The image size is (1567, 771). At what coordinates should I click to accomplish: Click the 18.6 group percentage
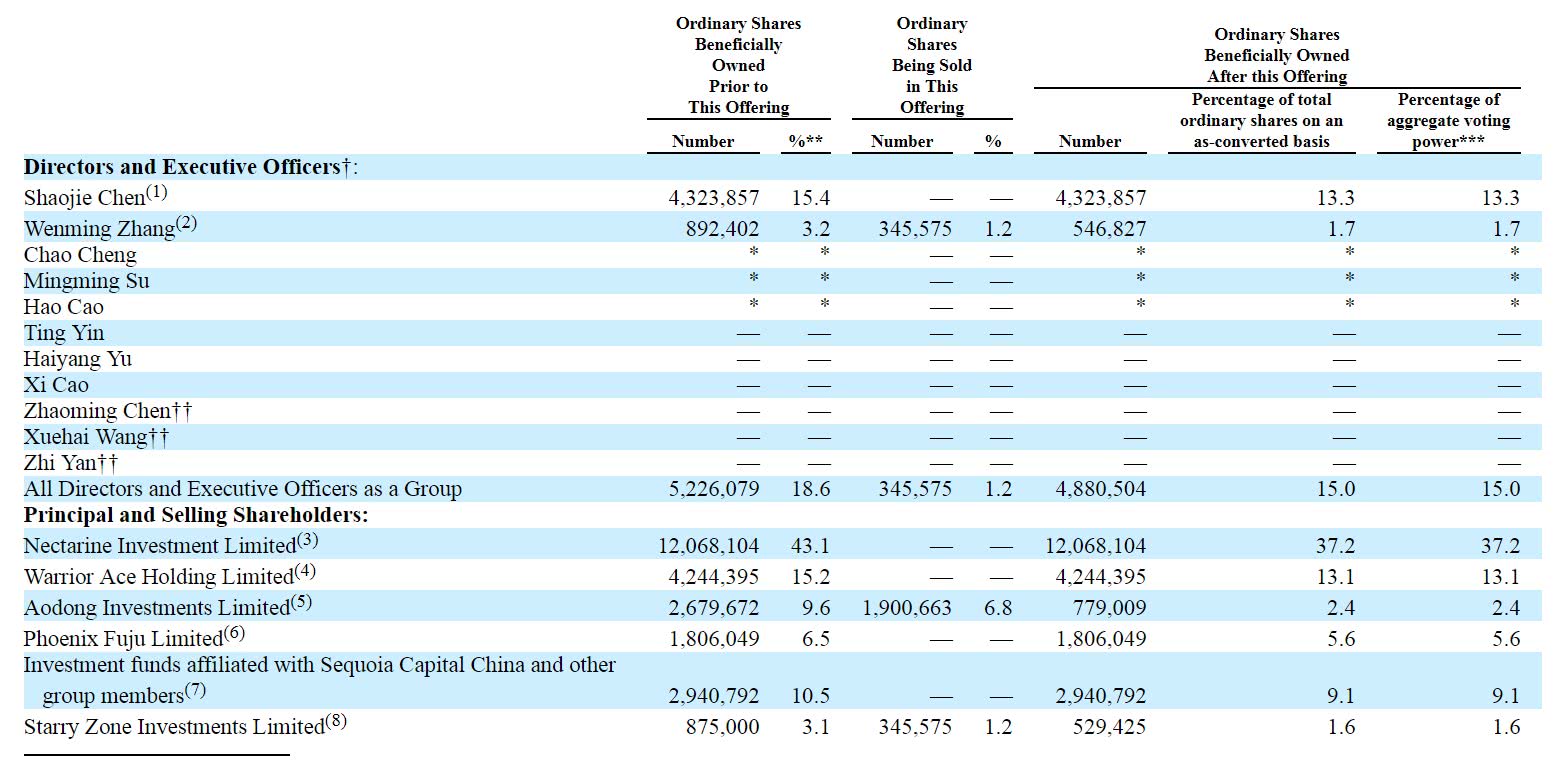coord(810,489)
